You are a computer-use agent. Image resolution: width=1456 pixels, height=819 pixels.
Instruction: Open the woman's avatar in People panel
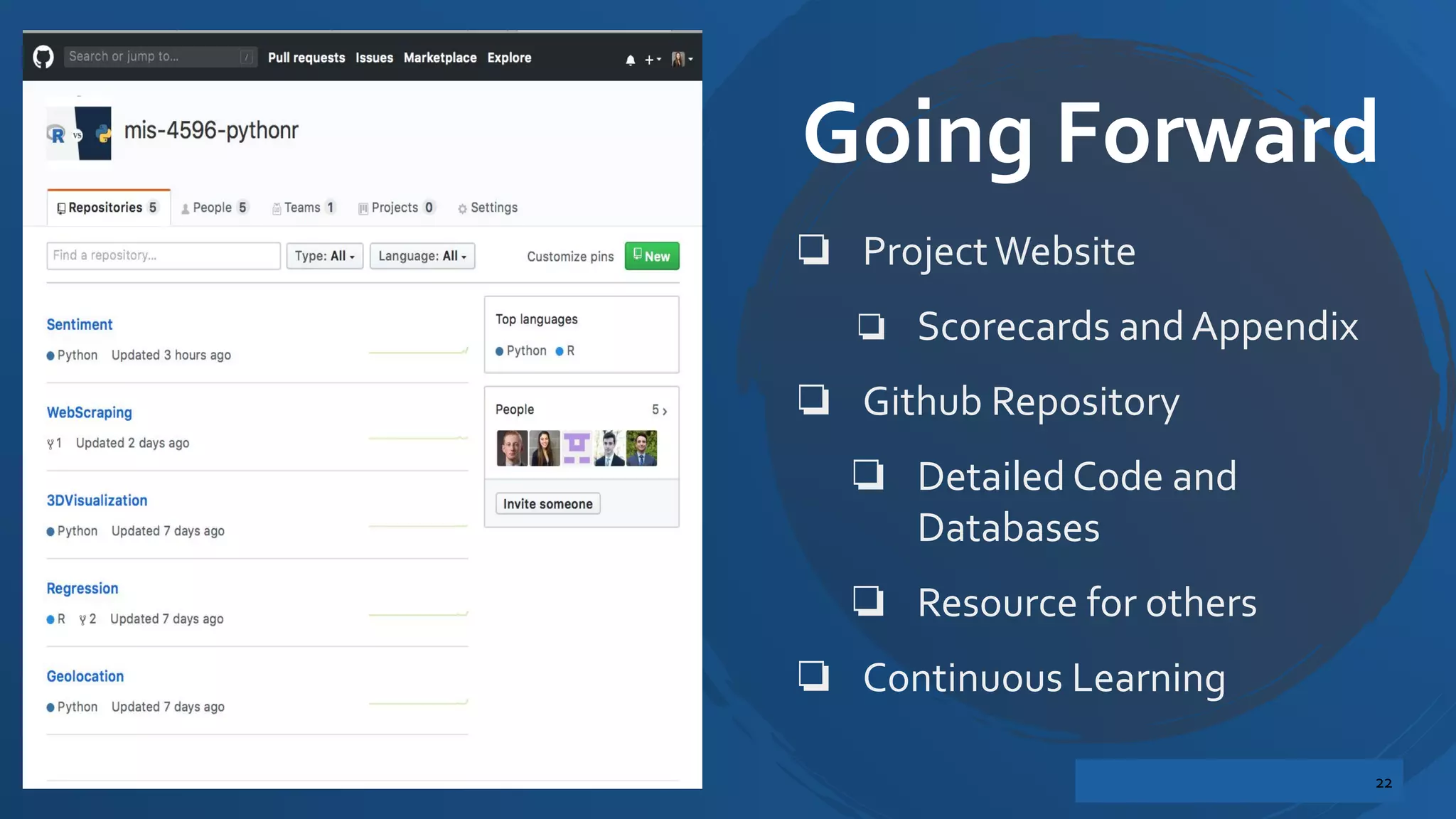point(545,448)
